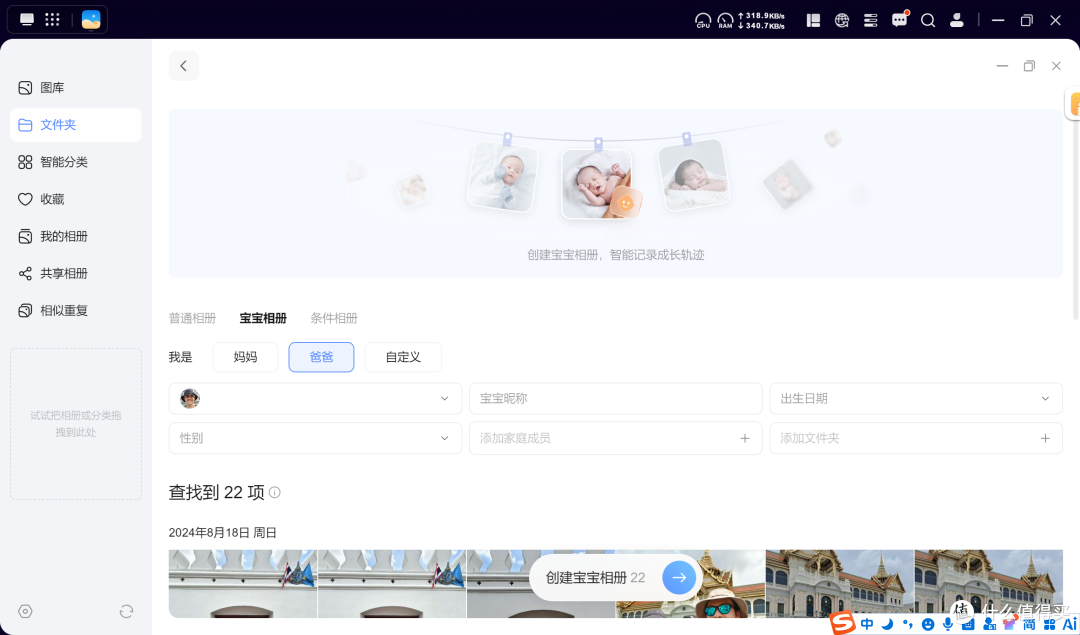
Task: Go back with the left arrow button
Action: (x=184, y=66)
